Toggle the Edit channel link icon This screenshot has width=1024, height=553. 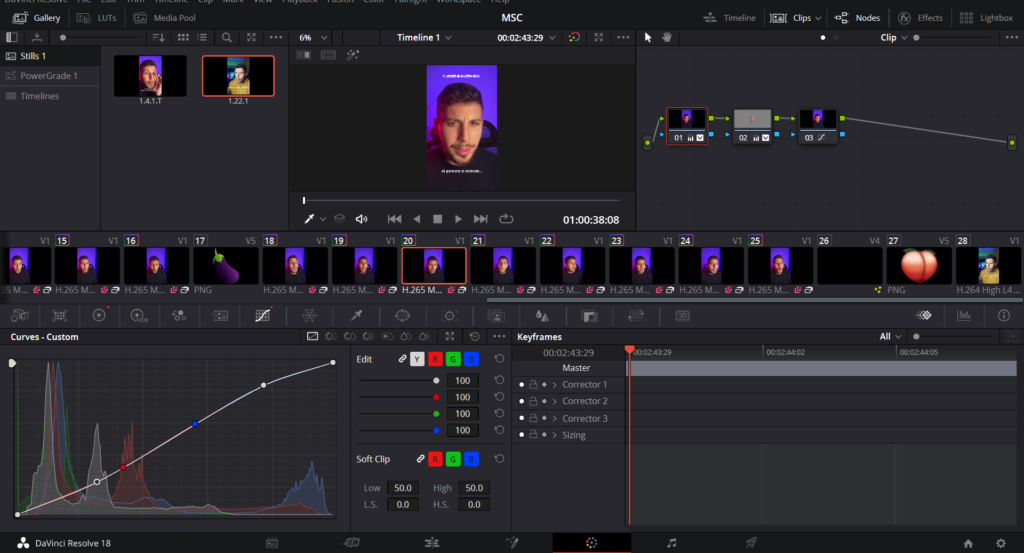(402, 358)
